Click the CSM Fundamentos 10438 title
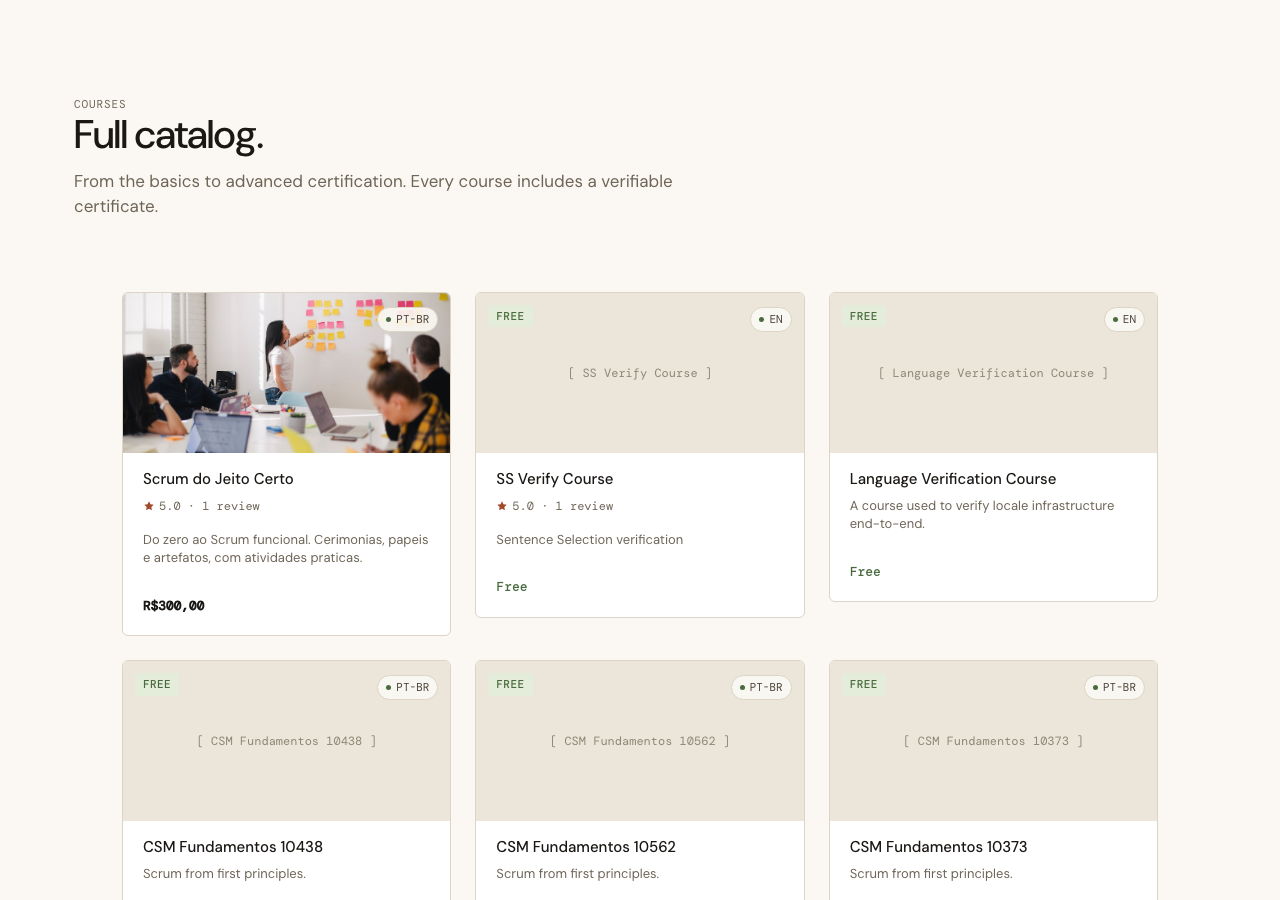The height and width of the screenshot is (900, 1280). (233, 847)
